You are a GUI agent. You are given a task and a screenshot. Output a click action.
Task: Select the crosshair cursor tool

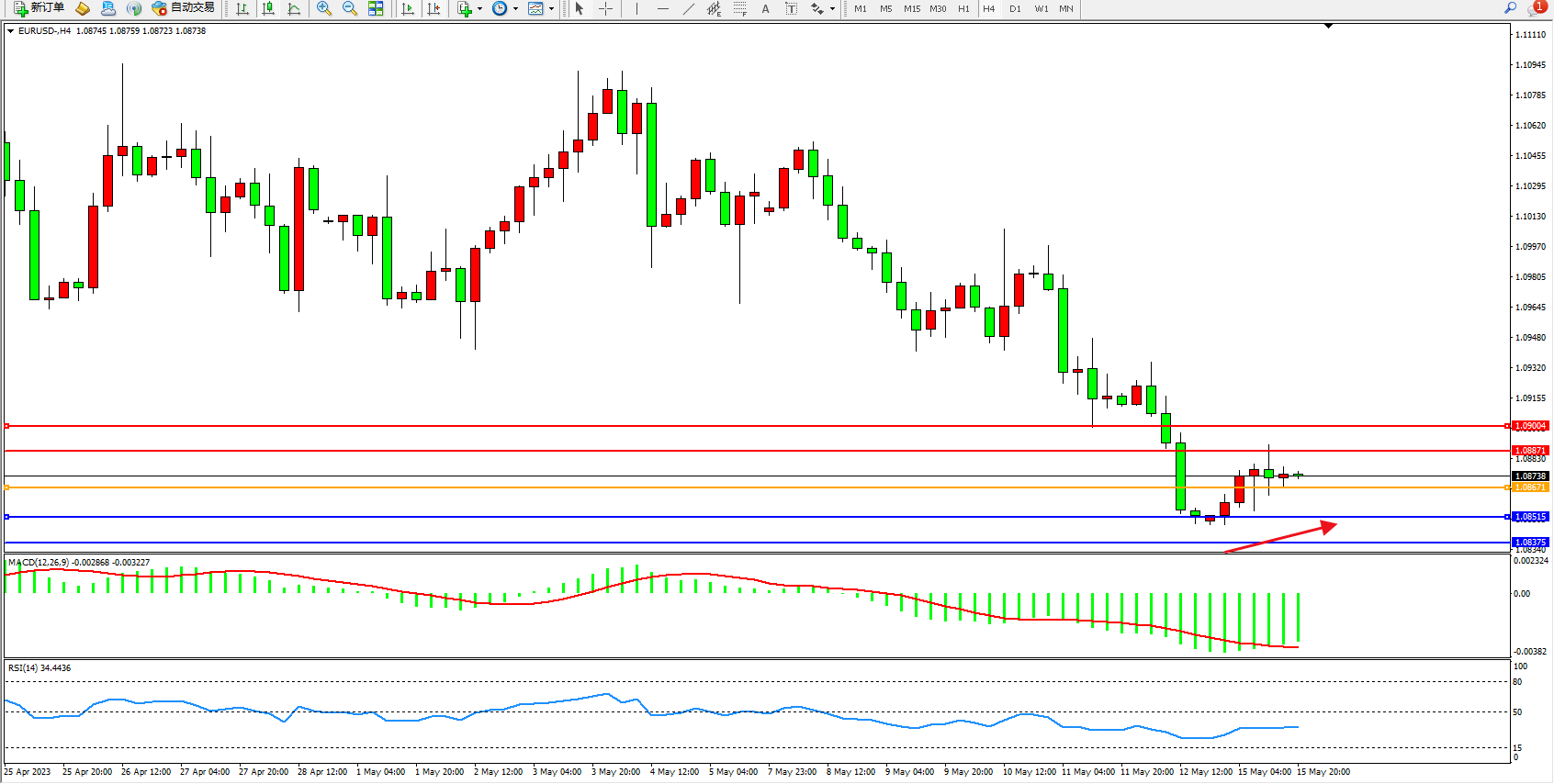(606, 8)
